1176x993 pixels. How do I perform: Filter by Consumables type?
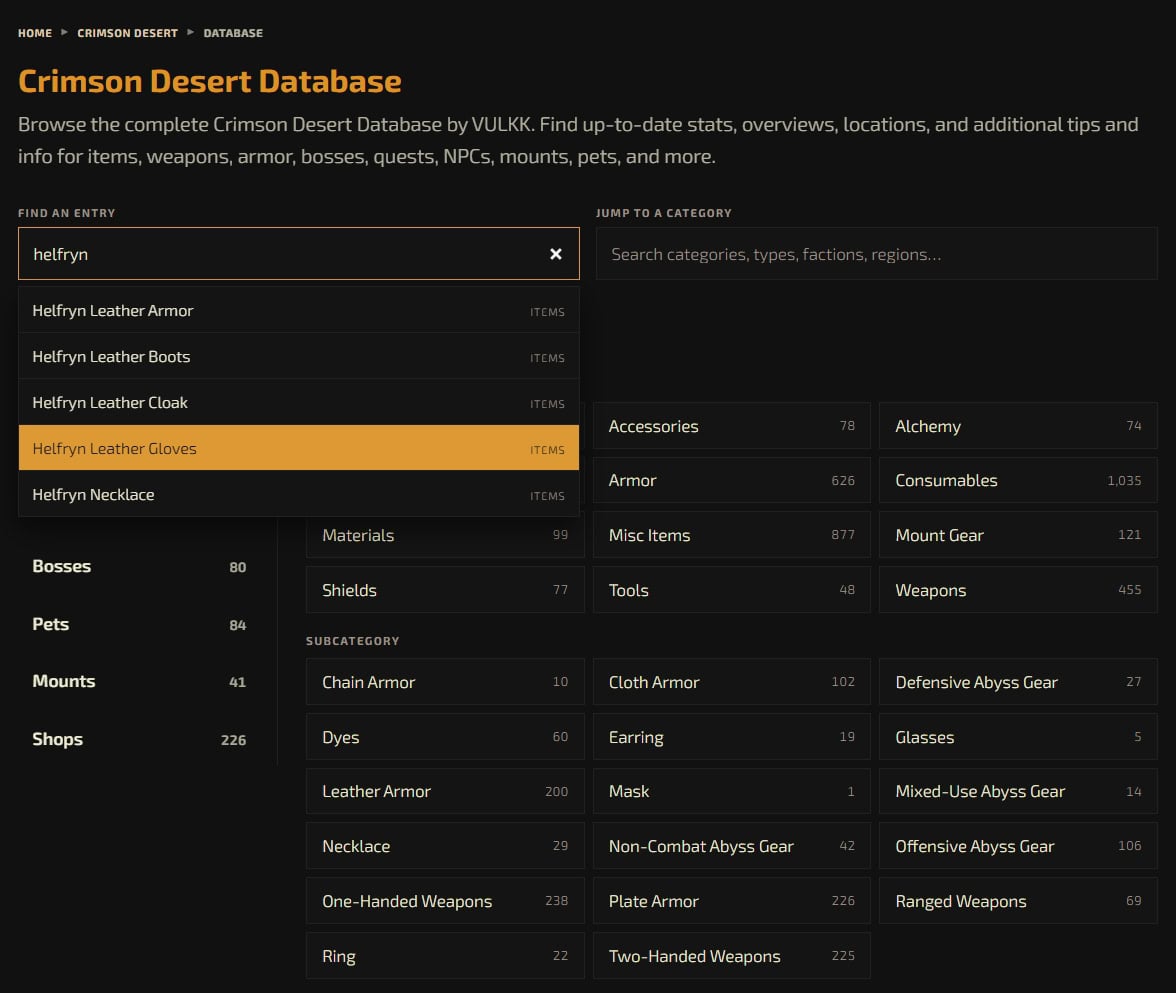pos(1018,480)
